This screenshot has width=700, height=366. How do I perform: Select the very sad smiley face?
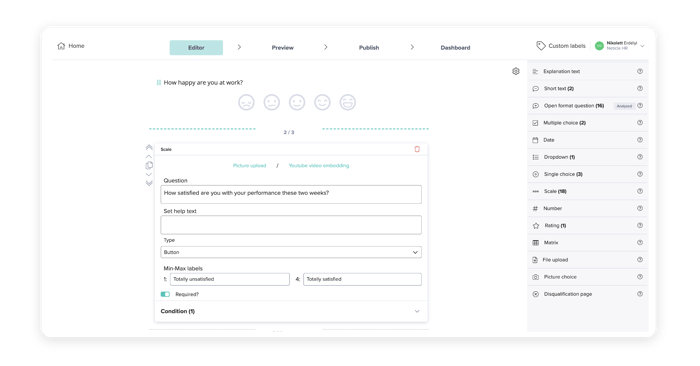point(246,102)
